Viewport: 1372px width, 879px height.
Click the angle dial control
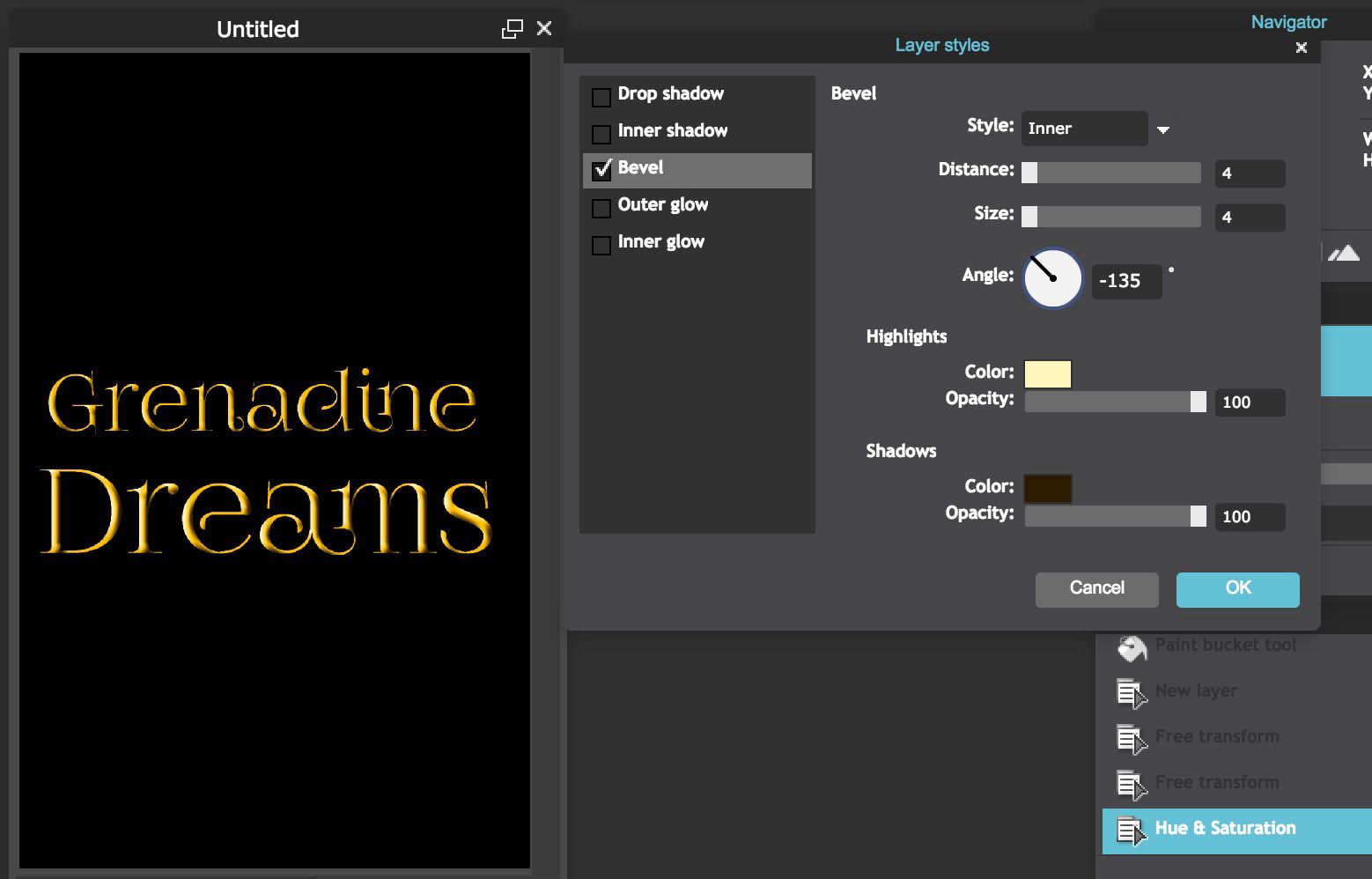(1052, 278)
